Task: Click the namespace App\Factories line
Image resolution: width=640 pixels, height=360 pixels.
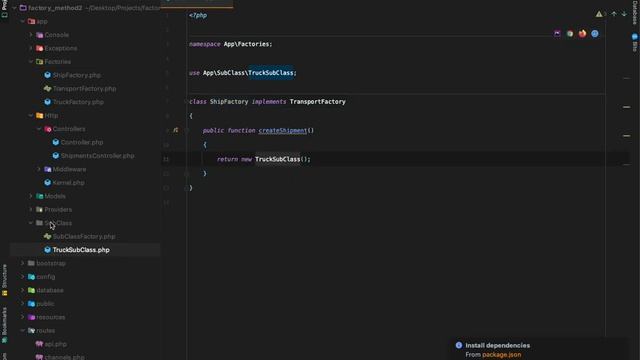Action: [x=231, y=44]
